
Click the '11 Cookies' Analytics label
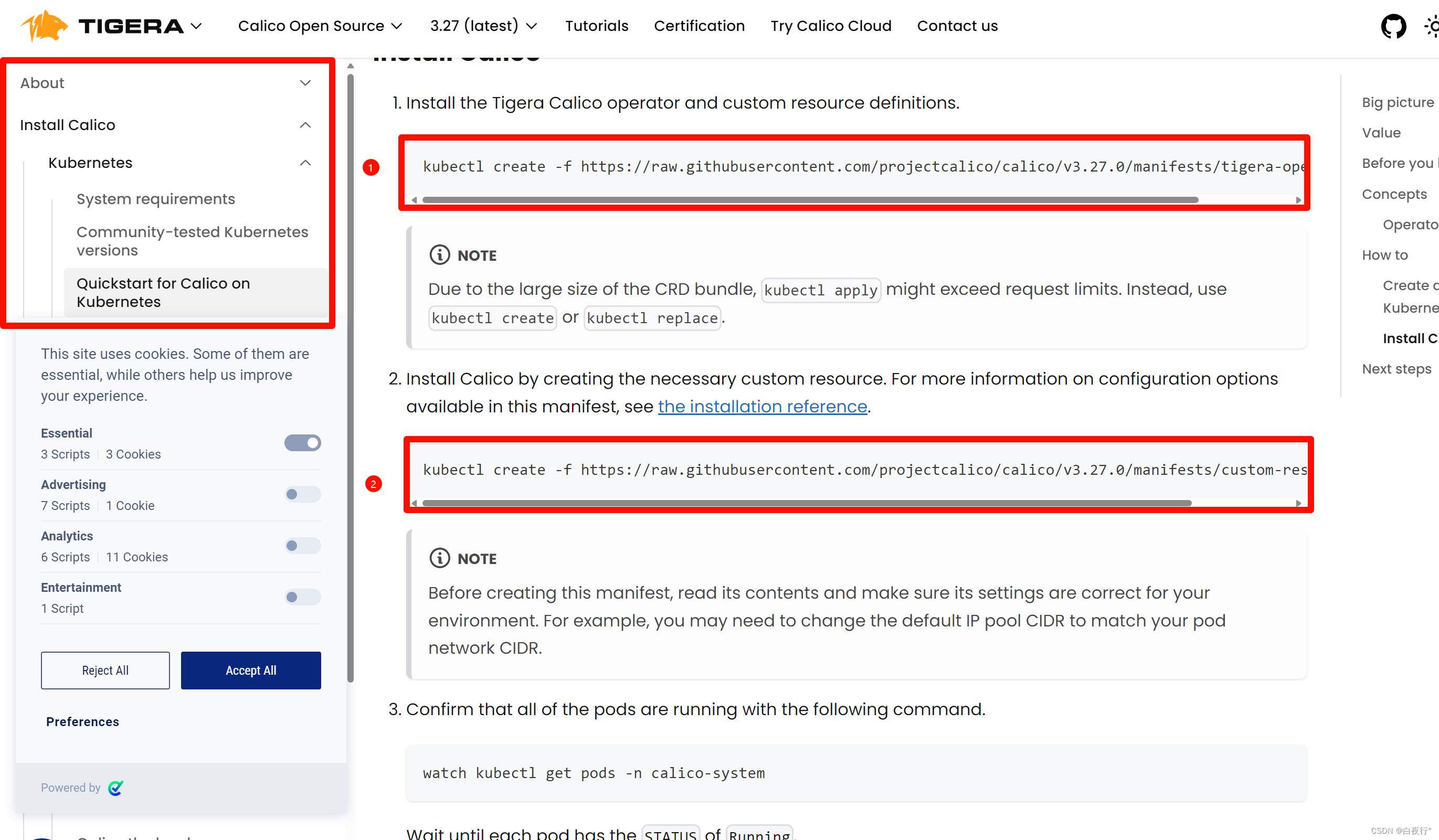click(137, 557)
